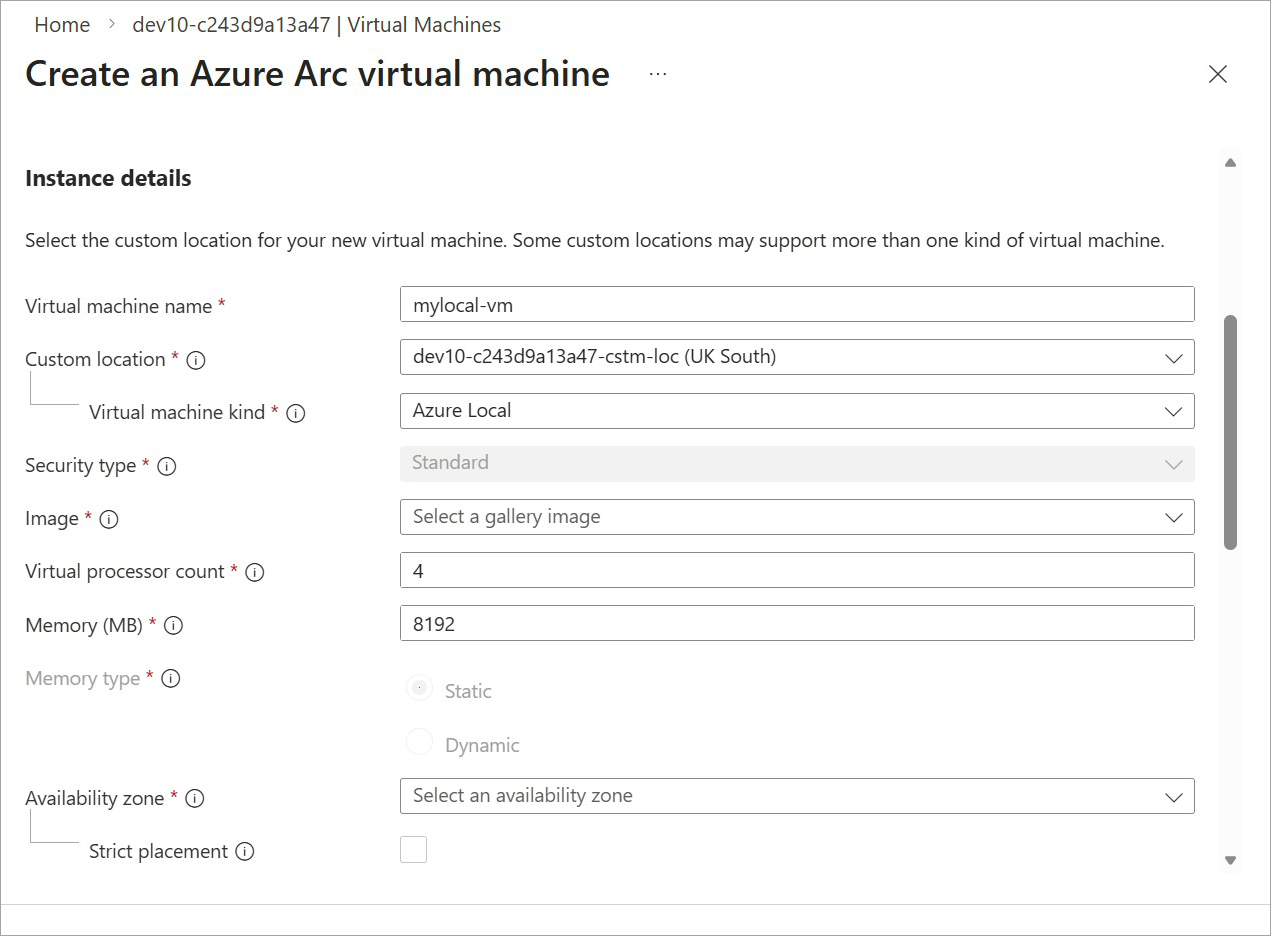Image resolution: width=1271 pixels, height=936 pixels.
Task: Click the Virtual machine name input field
Action: click(x=796, y=305)
